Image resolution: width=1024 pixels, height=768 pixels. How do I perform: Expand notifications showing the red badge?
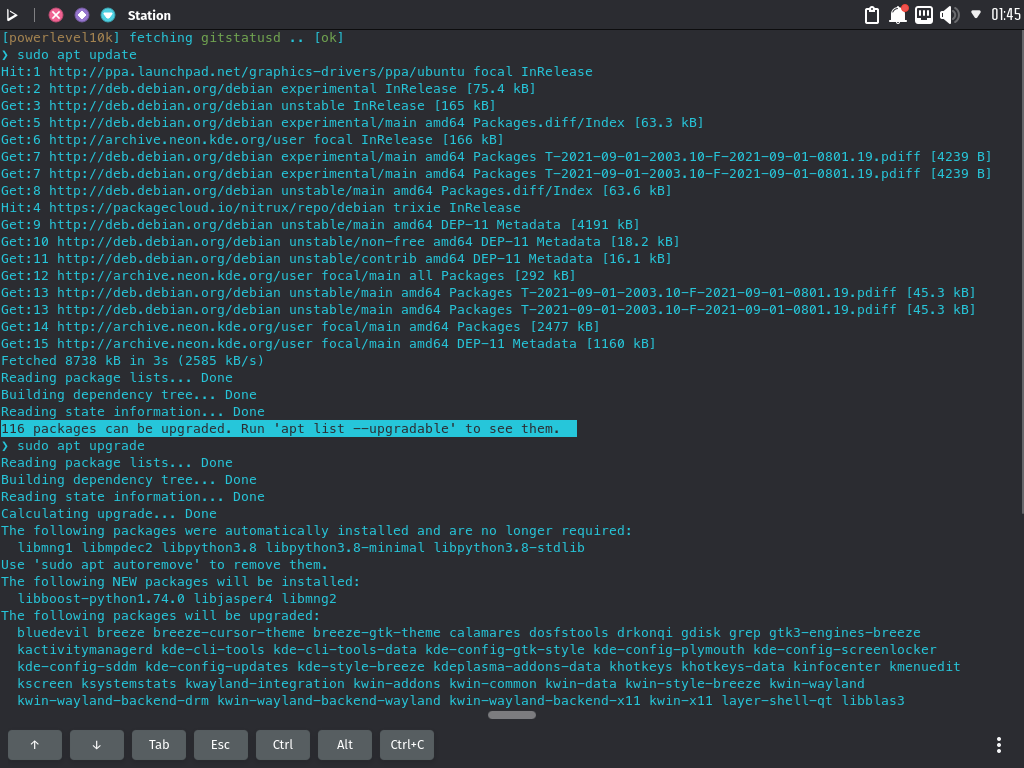click(898, 15)
